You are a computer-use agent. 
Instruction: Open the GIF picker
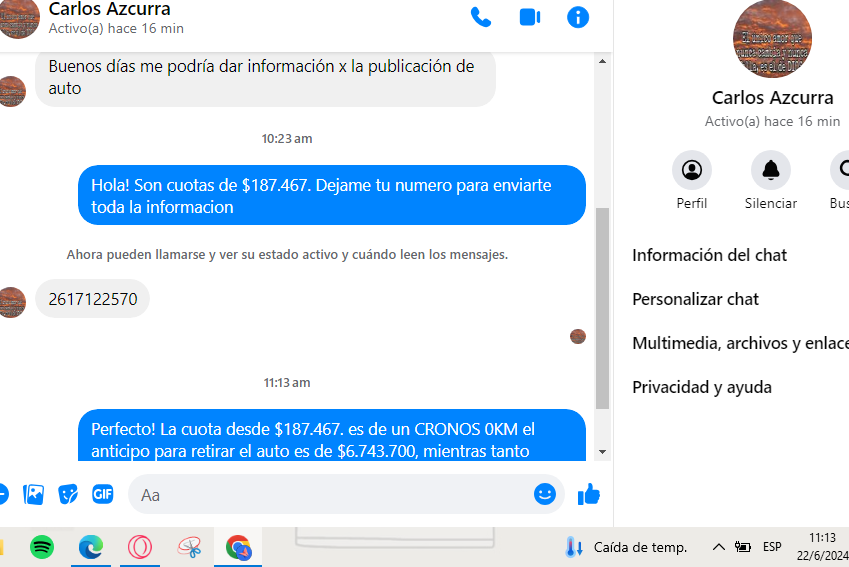pyautogui.click(x=103, y=494)
